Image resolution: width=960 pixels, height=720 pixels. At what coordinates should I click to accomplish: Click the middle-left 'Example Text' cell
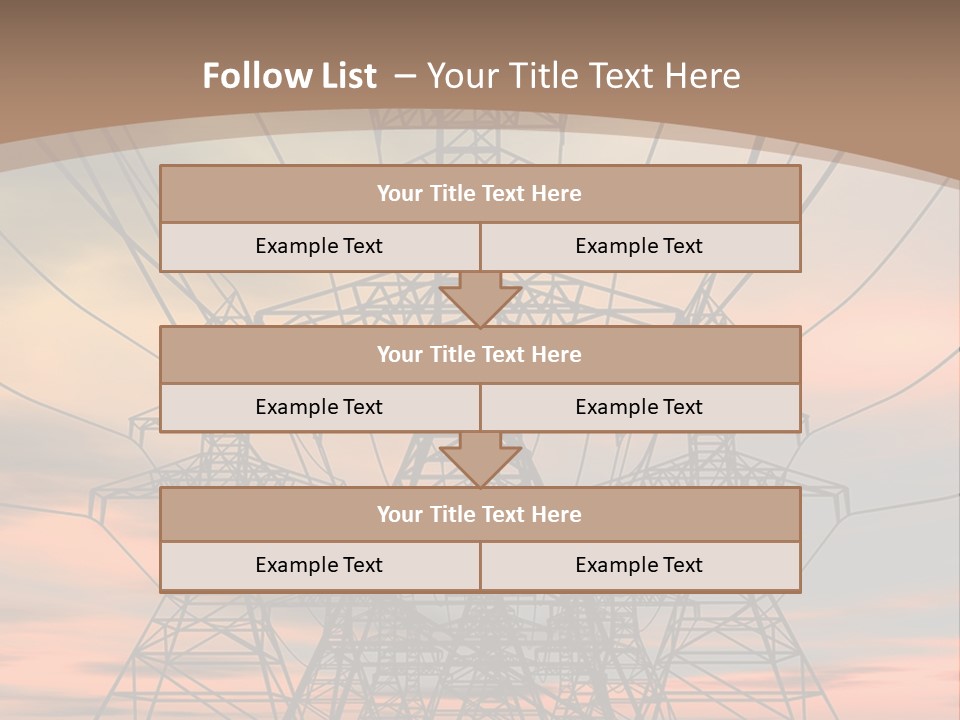click(319, 407)
